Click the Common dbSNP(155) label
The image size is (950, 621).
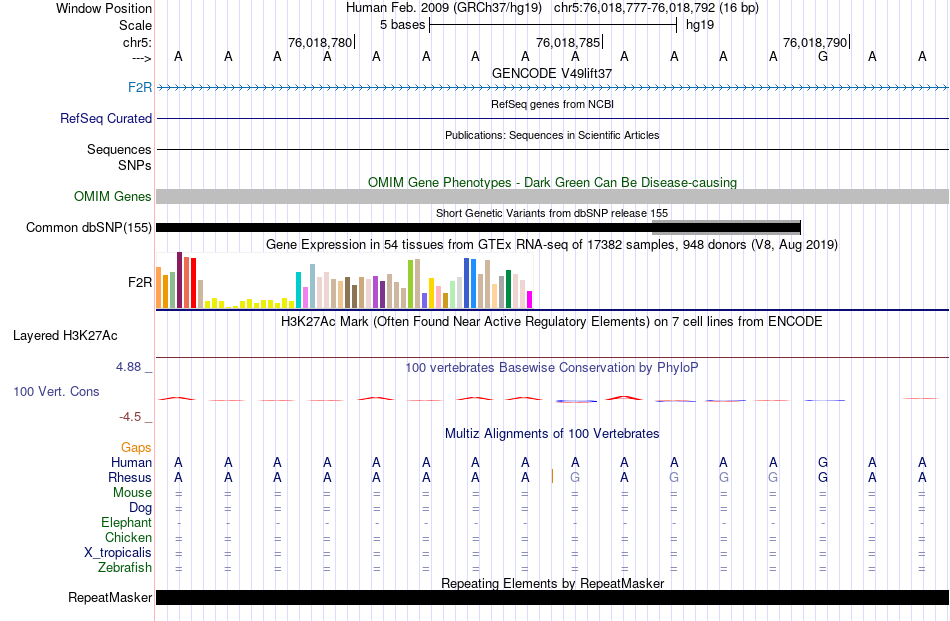click(89, 228)
